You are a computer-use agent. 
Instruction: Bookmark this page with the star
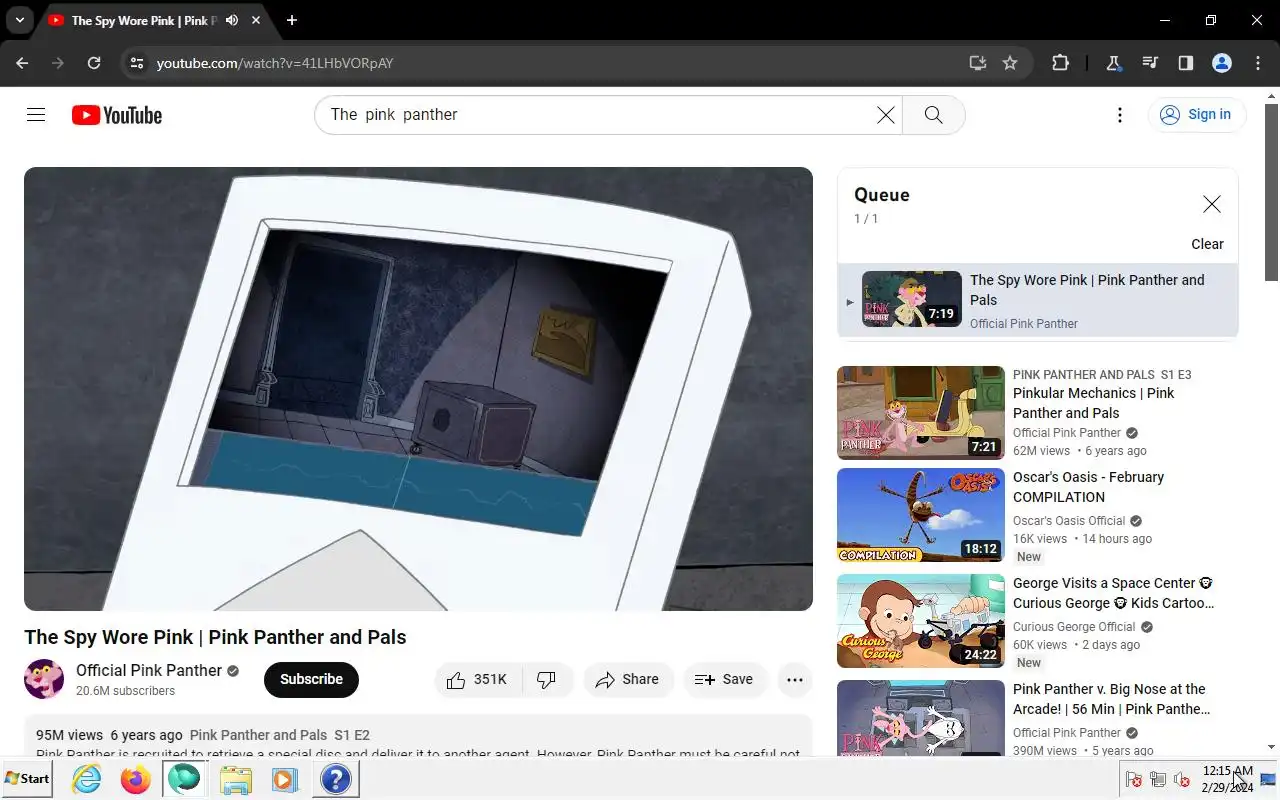pos(1010,63)
